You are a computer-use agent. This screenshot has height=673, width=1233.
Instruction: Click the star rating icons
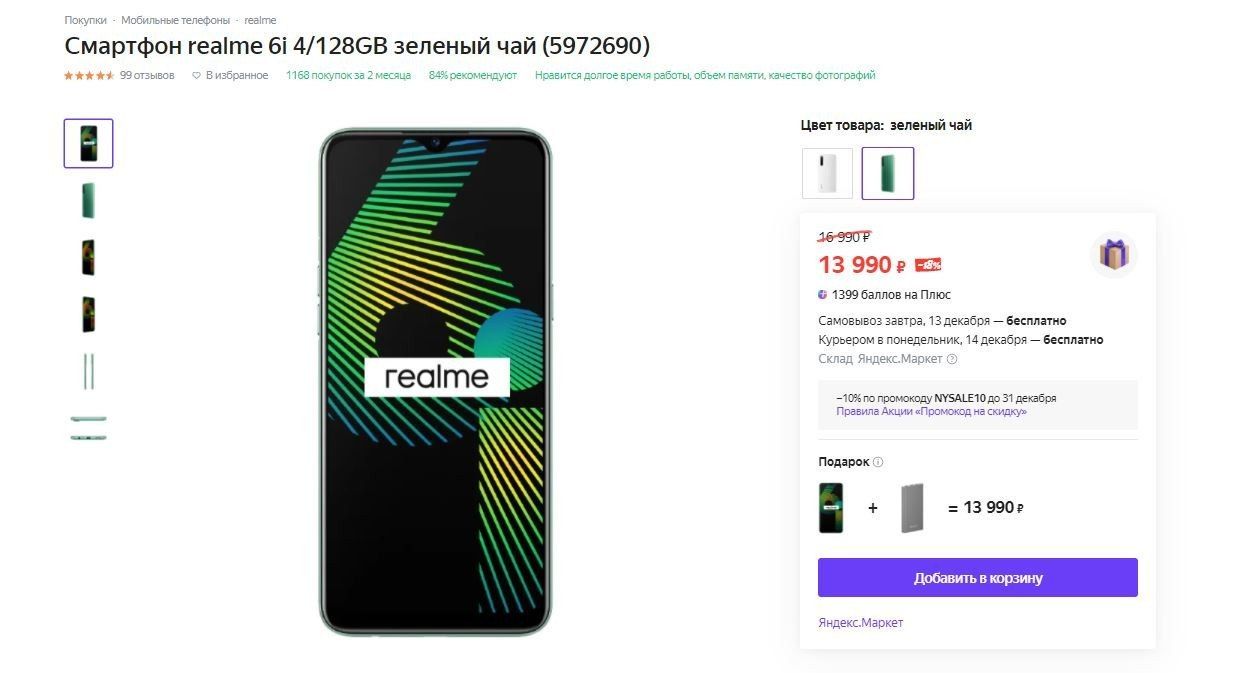pos(89,75)
